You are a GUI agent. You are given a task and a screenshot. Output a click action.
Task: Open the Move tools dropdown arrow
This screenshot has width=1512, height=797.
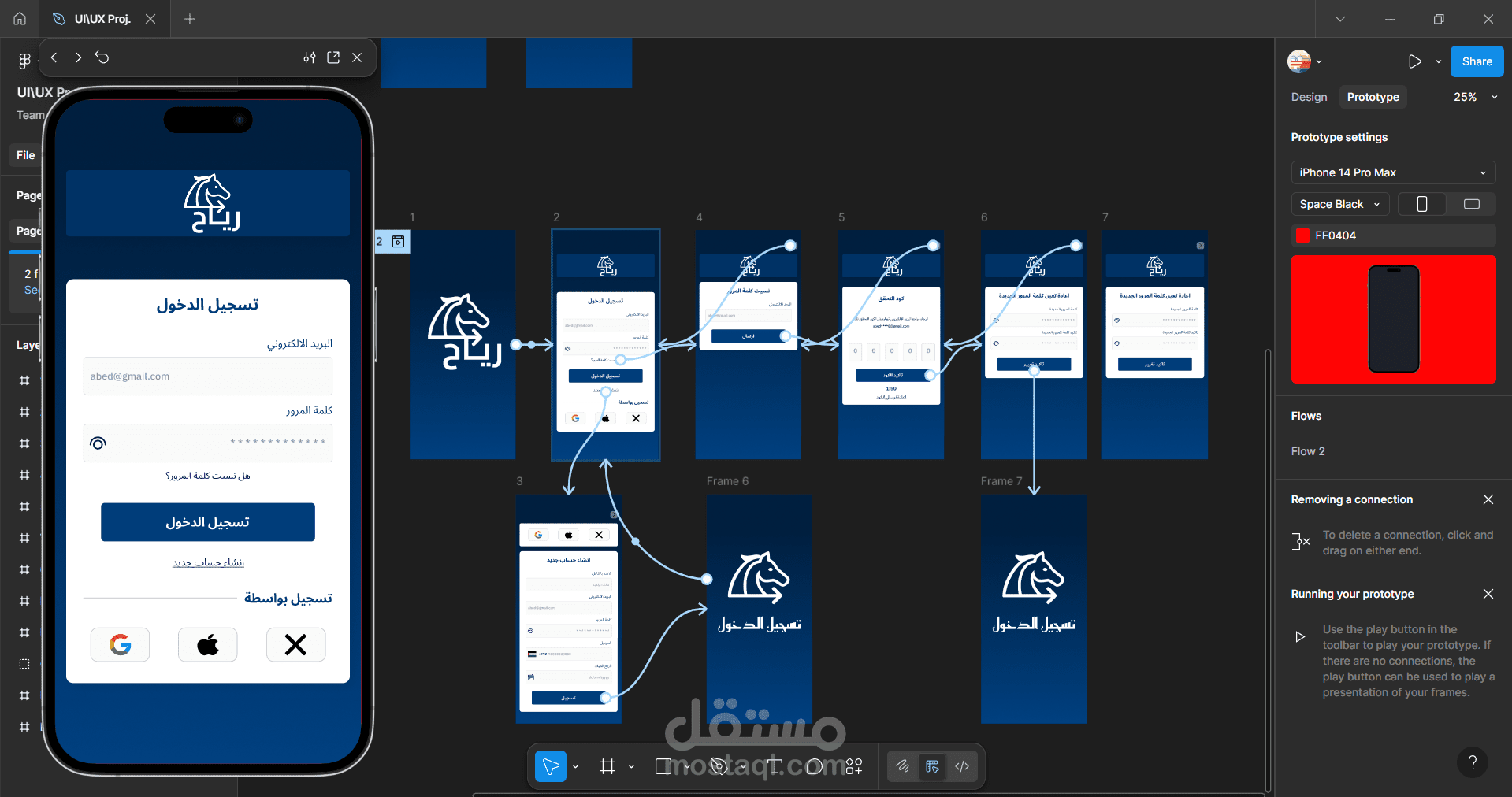(x=575, y=766)
